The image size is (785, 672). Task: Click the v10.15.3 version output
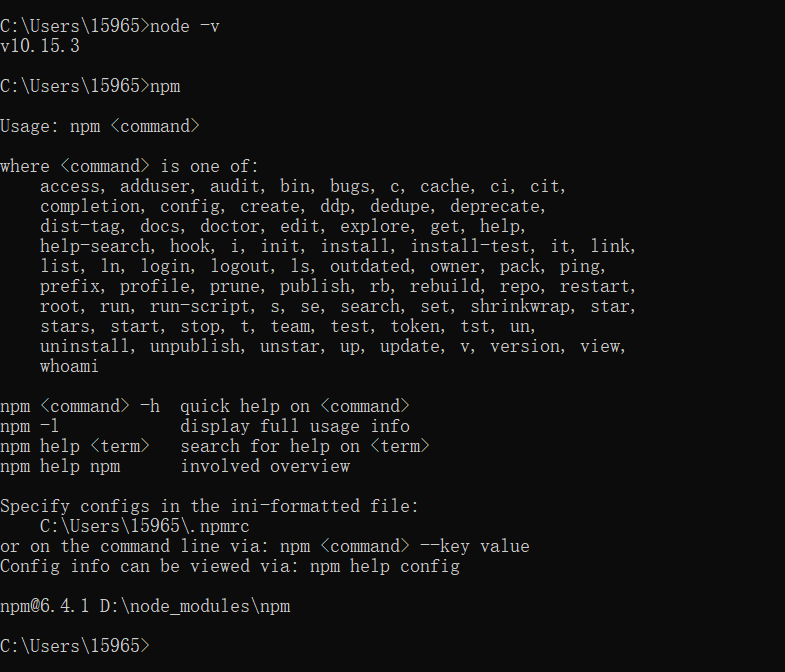coord(40,46)
